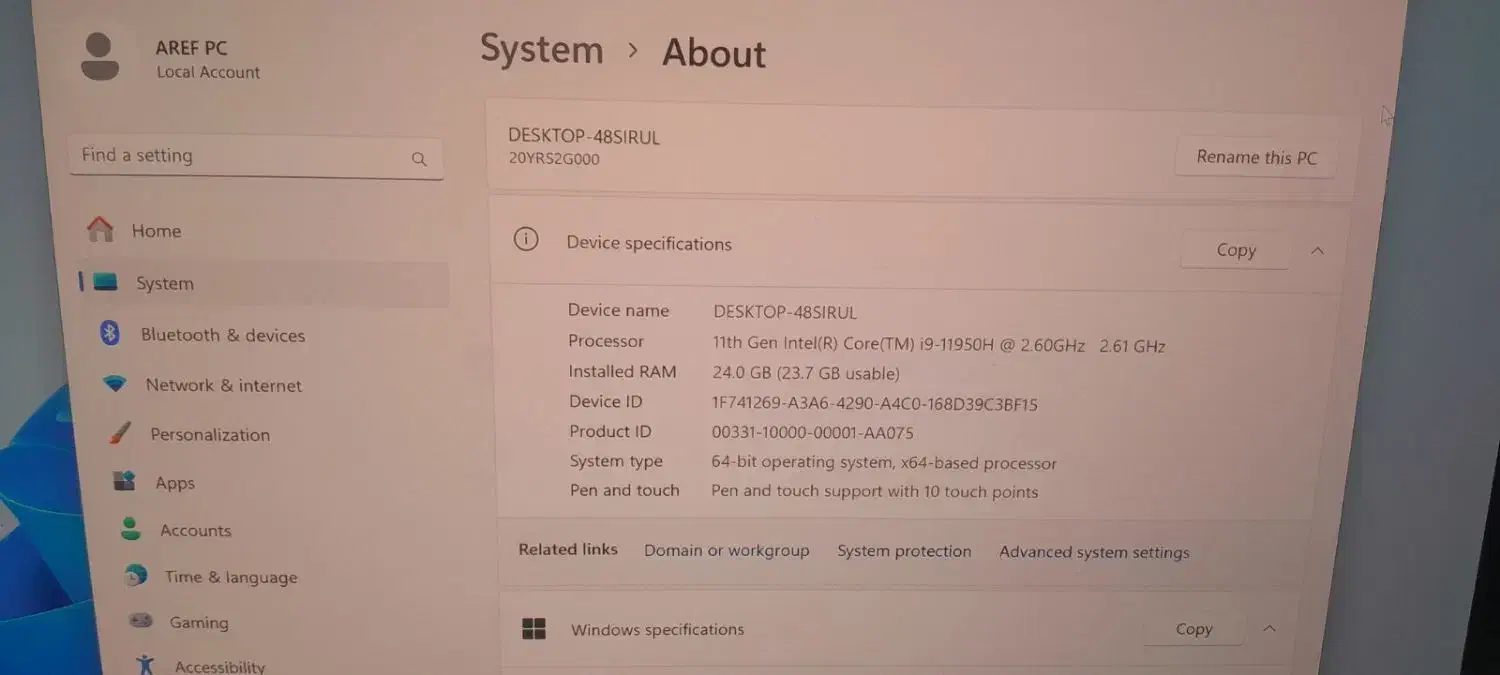Collapse the Device specifications section
The height and width of the screenshot is (675, 1500).
tap(1317, 251)
